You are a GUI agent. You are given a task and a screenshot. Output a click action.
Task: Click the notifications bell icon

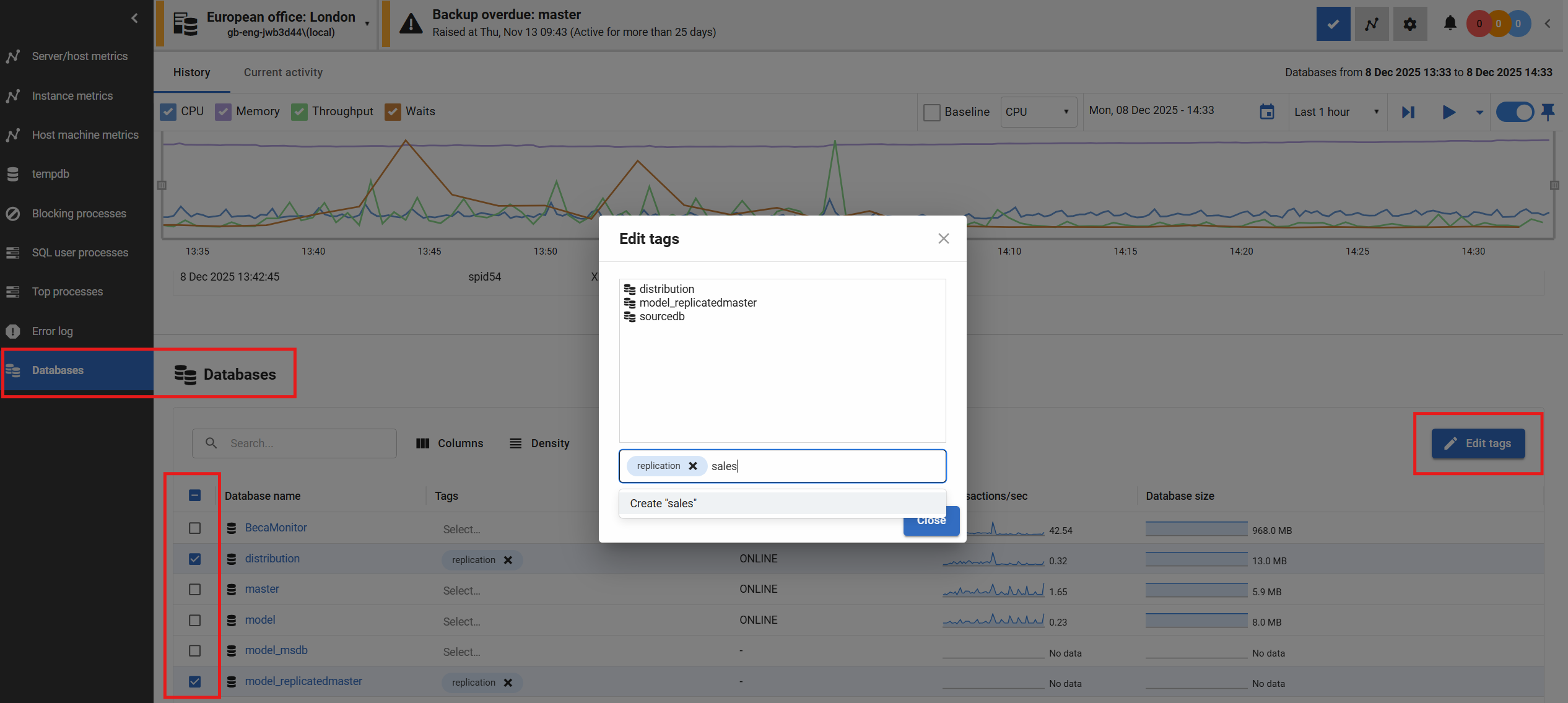tap(1449, 24)
